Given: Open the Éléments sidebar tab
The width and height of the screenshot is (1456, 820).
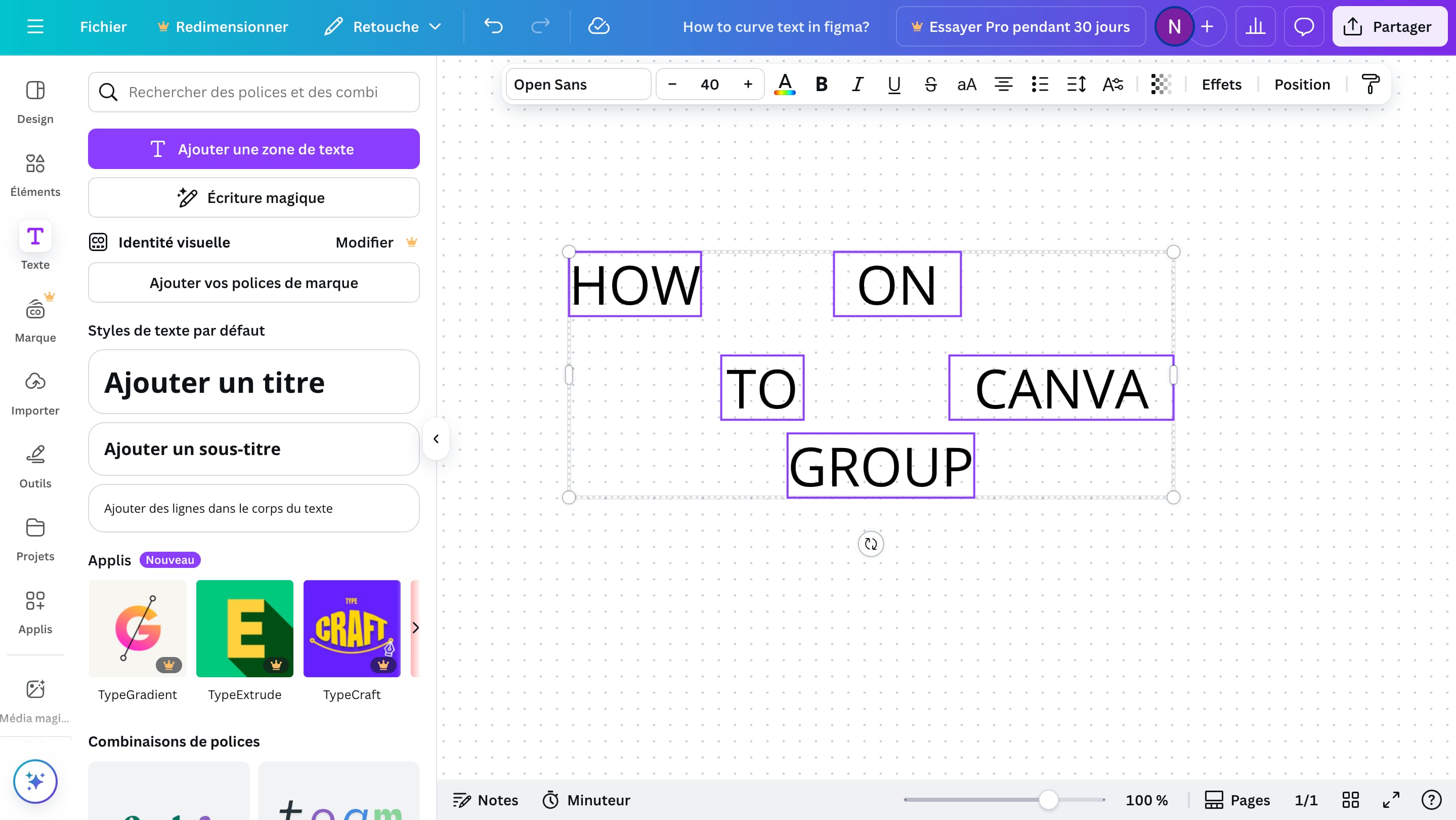Looking at the screenshot, I should pos(35,175).
